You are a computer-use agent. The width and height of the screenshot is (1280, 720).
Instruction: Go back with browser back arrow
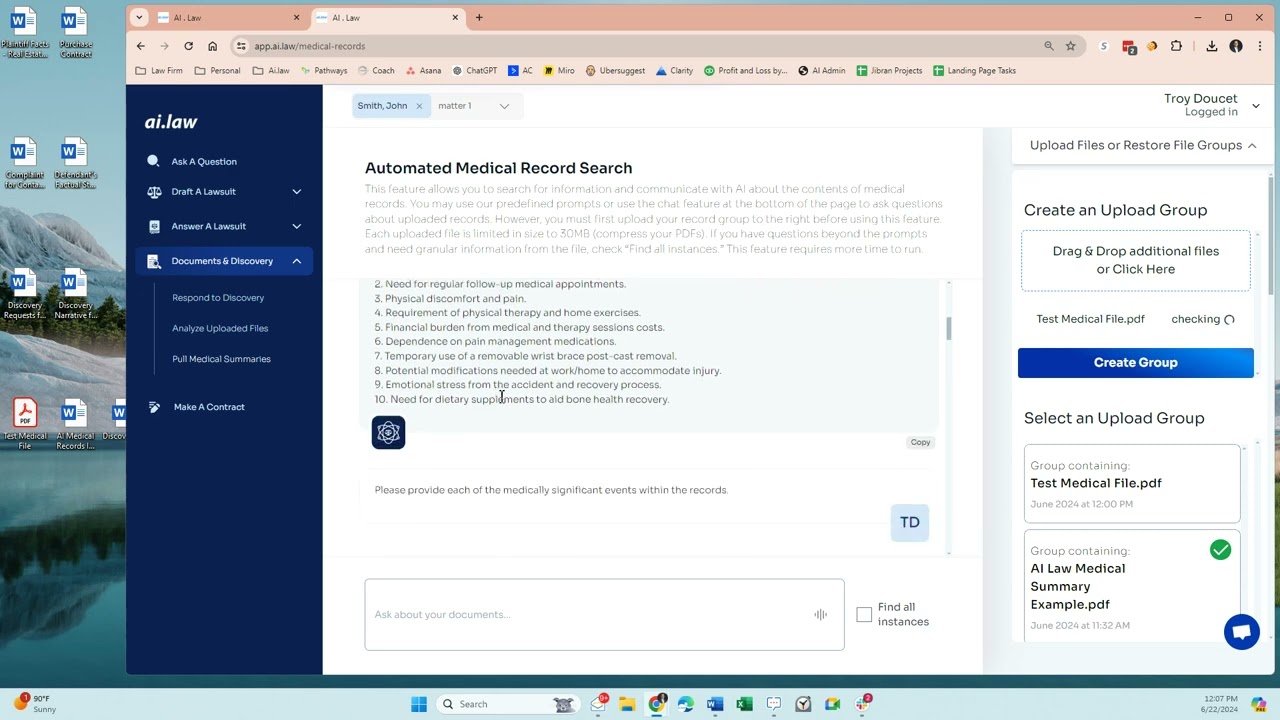[x=141, y=46]
